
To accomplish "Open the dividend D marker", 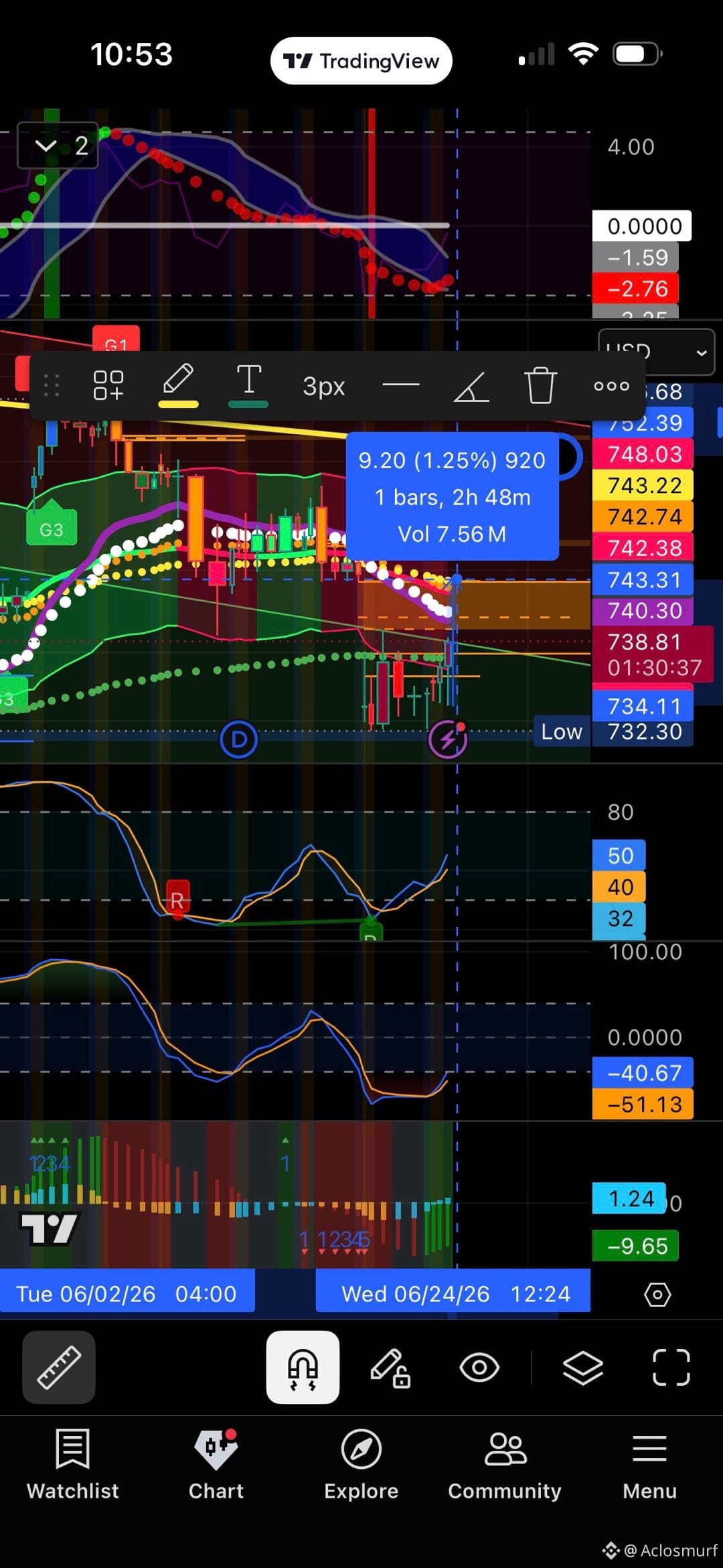I will coord(239,739).
